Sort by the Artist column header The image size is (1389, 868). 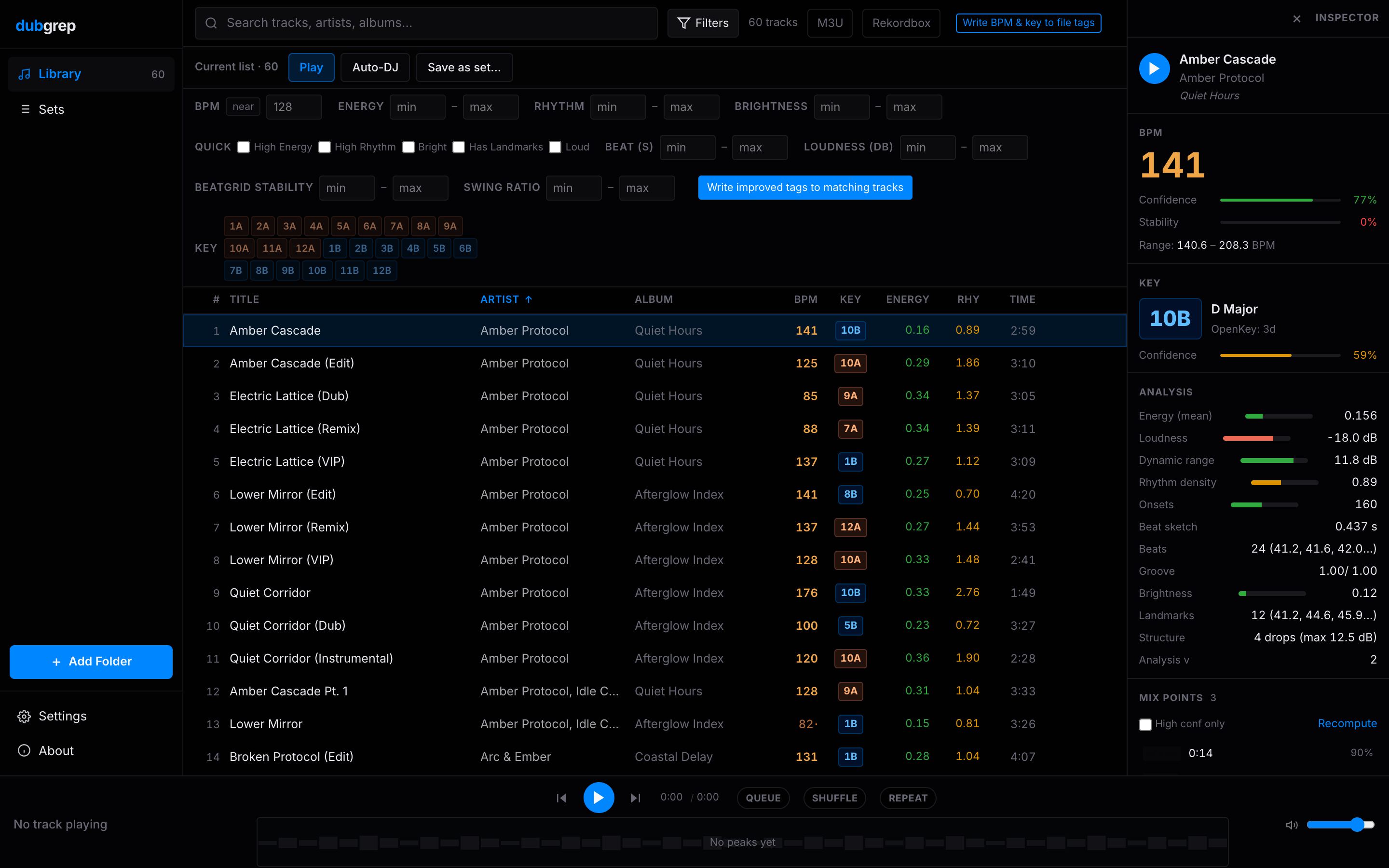(506, 299)
